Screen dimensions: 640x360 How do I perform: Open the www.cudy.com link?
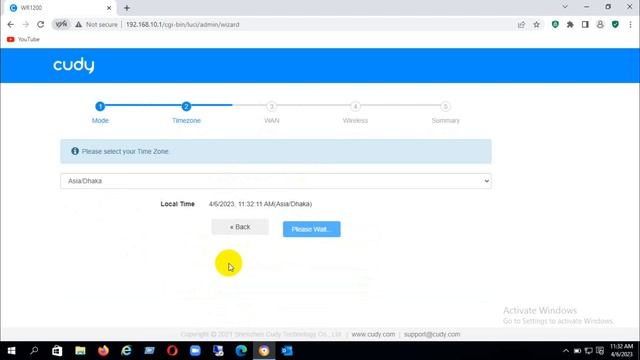point(373,334)
